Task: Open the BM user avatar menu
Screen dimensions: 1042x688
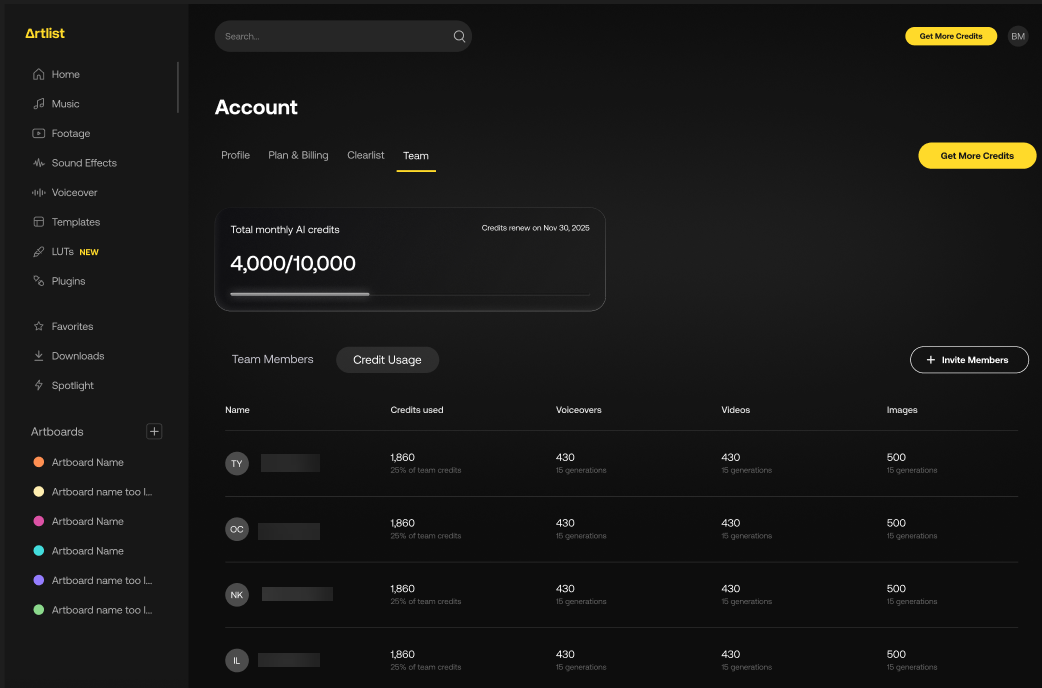Action: coord(1017,36)
